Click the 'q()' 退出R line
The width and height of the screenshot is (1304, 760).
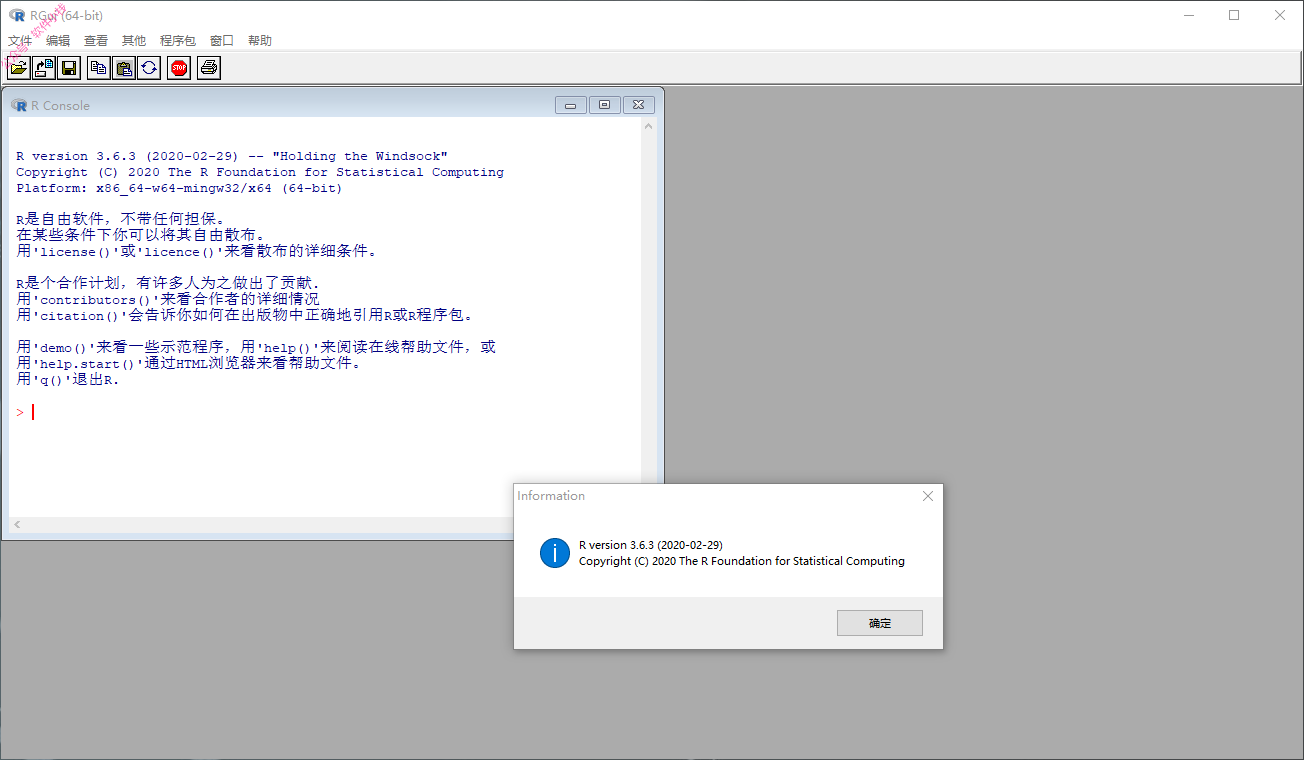coord(68,379)
